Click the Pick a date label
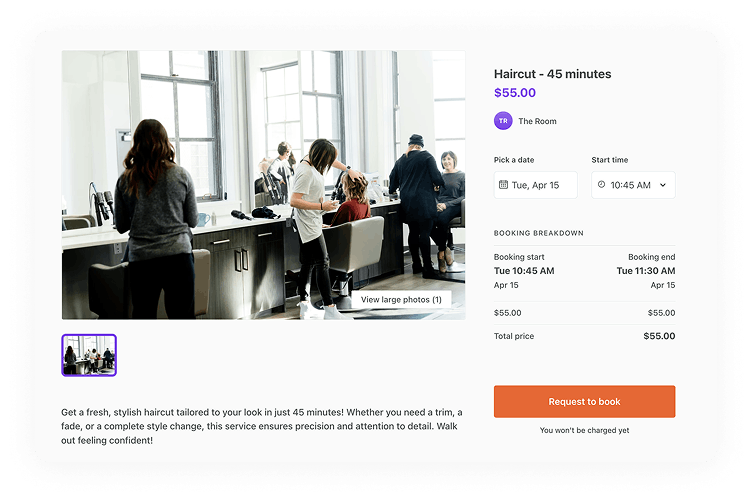The image size is (752, 501). pos(514,160)
